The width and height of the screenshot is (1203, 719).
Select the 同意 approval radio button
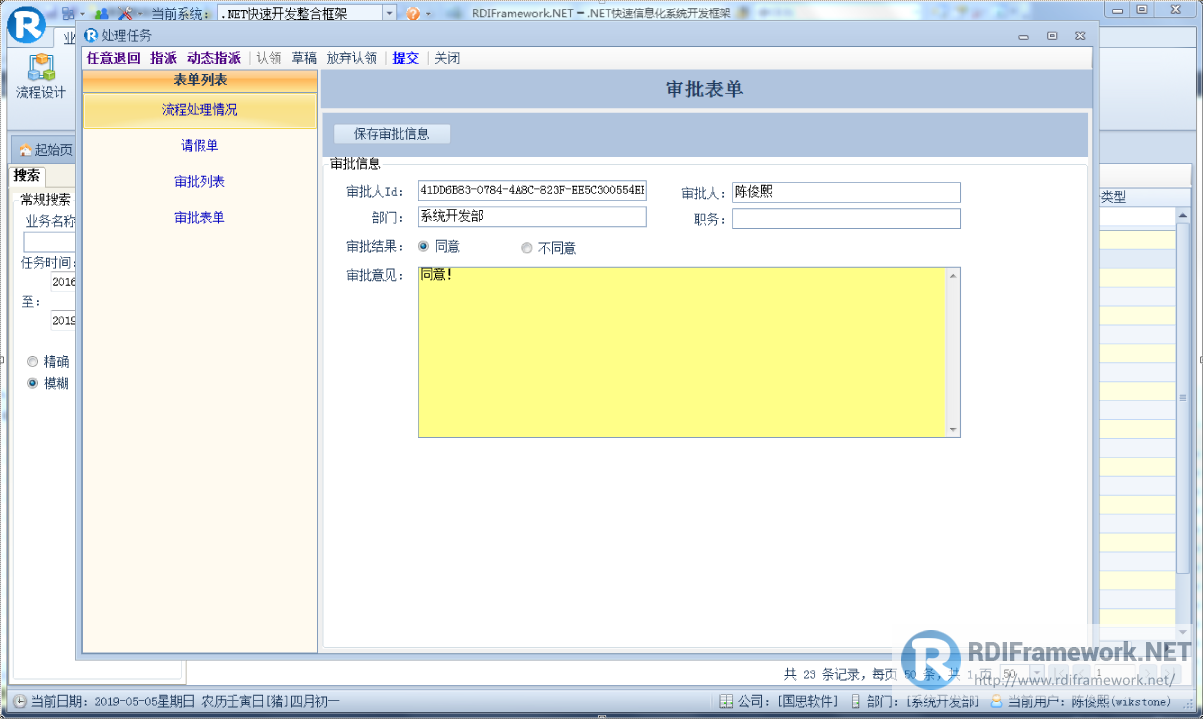point(423,247)
